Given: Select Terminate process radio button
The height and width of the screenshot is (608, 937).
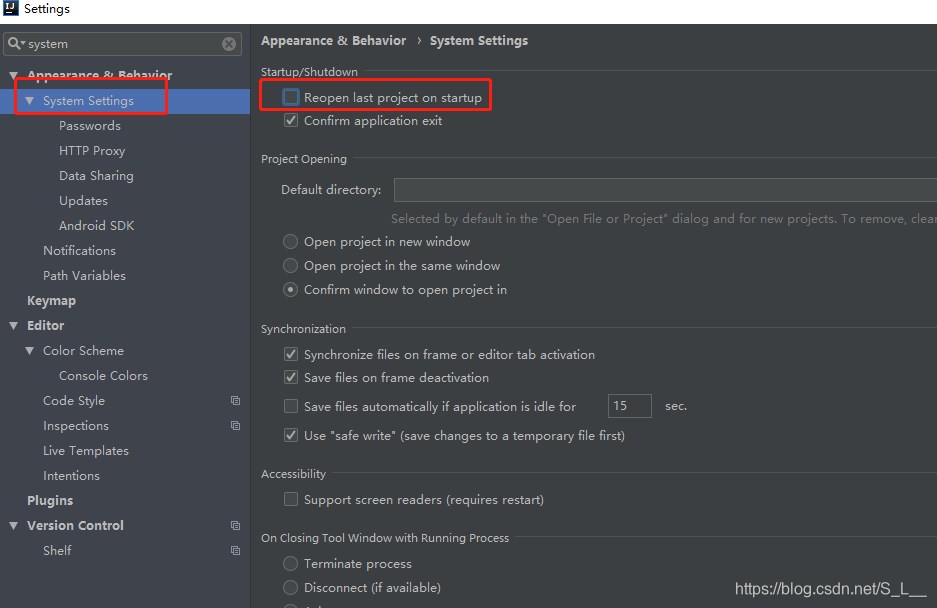Looking at the screenshot, I should 290,563.
